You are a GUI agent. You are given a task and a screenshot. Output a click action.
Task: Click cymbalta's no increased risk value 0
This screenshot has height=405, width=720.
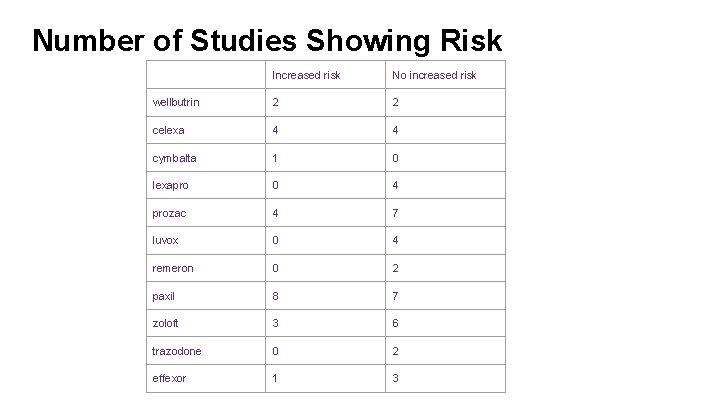[395, 158]
